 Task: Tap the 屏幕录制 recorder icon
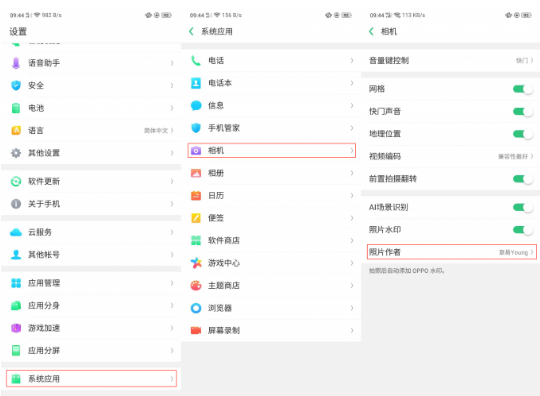(196, 331)
